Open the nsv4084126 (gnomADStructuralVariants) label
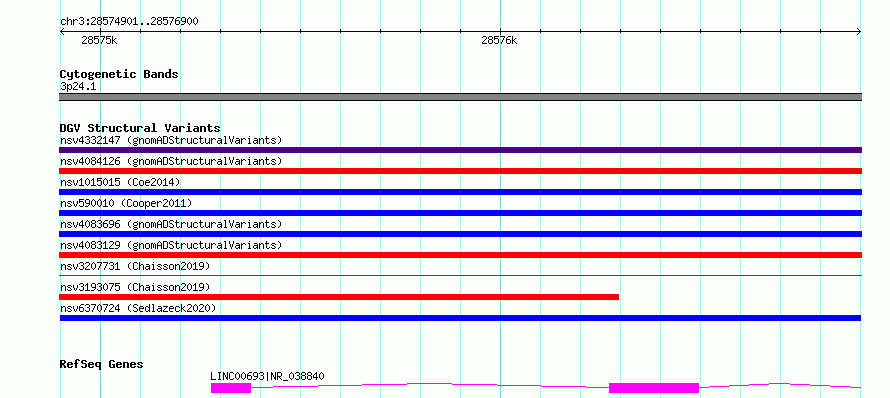 [171, 161]
